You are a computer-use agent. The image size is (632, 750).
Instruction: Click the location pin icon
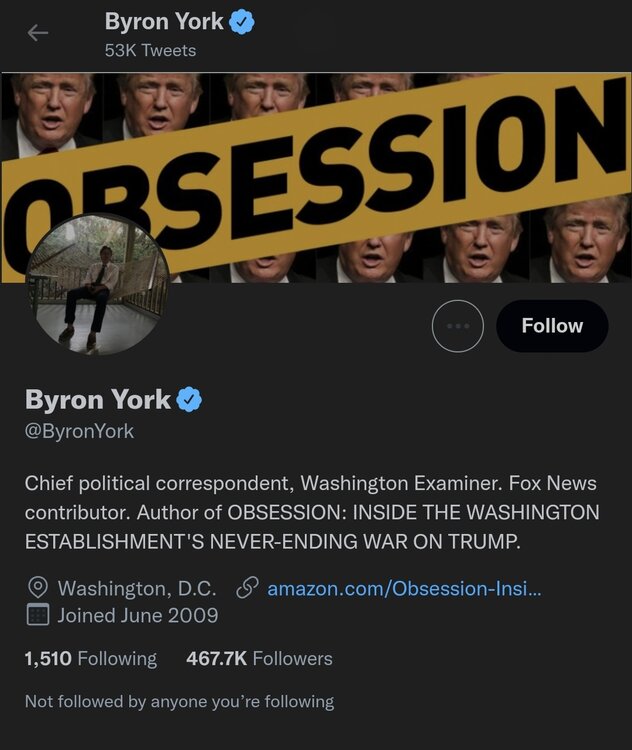click(x=38, y=588)
